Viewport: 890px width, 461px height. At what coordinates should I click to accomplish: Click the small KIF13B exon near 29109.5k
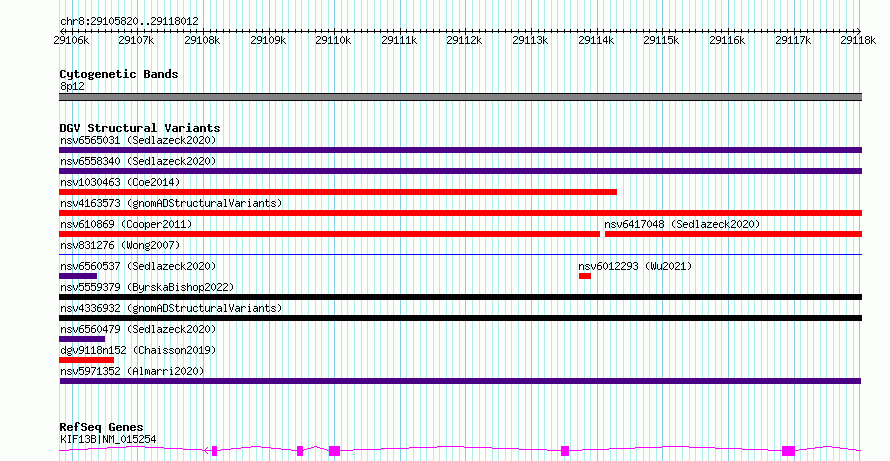300,451
